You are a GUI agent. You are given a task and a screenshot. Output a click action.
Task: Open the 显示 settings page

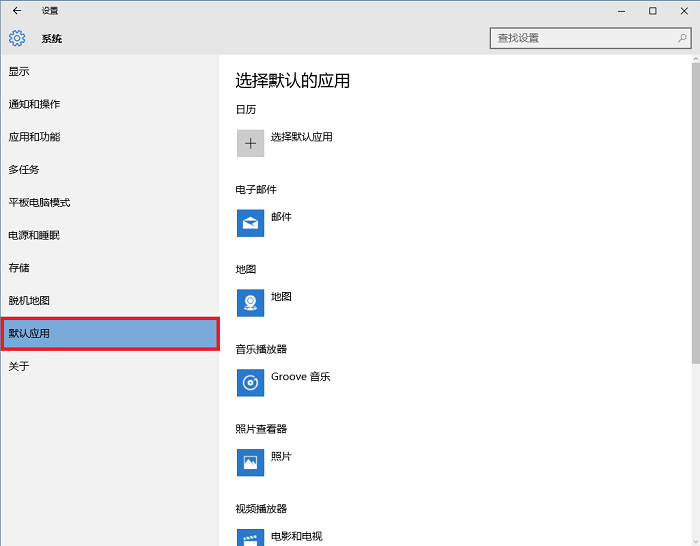(20, 71)
